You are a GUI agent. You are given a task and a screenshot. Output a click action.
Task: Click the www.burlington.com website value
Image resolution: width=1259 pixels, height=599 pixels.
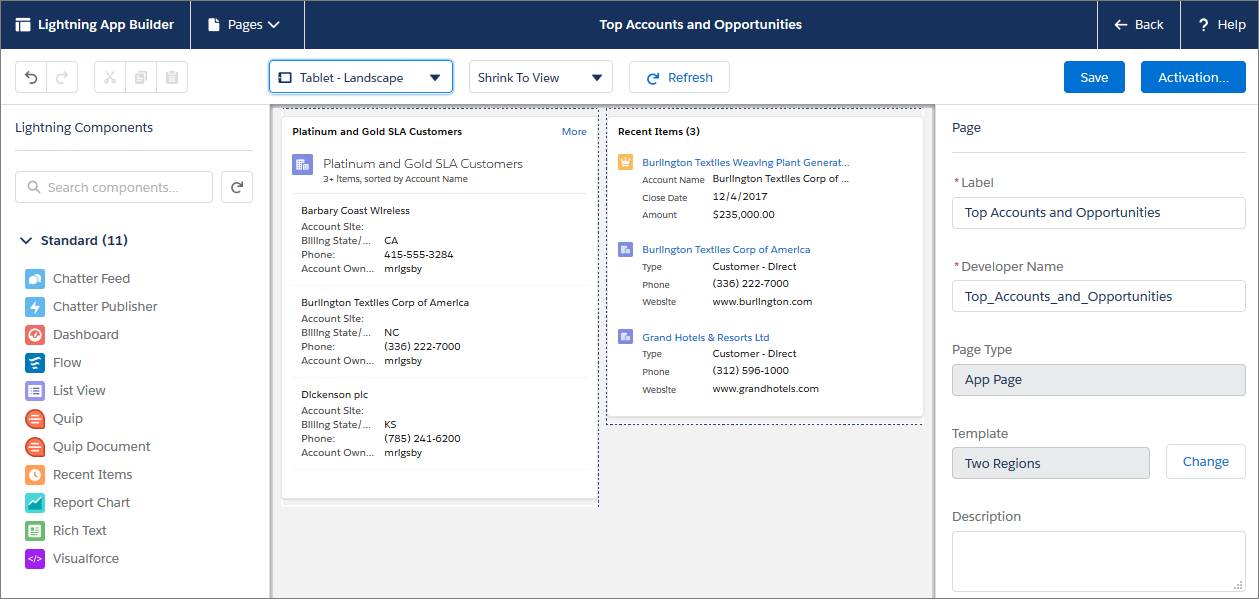762,302
